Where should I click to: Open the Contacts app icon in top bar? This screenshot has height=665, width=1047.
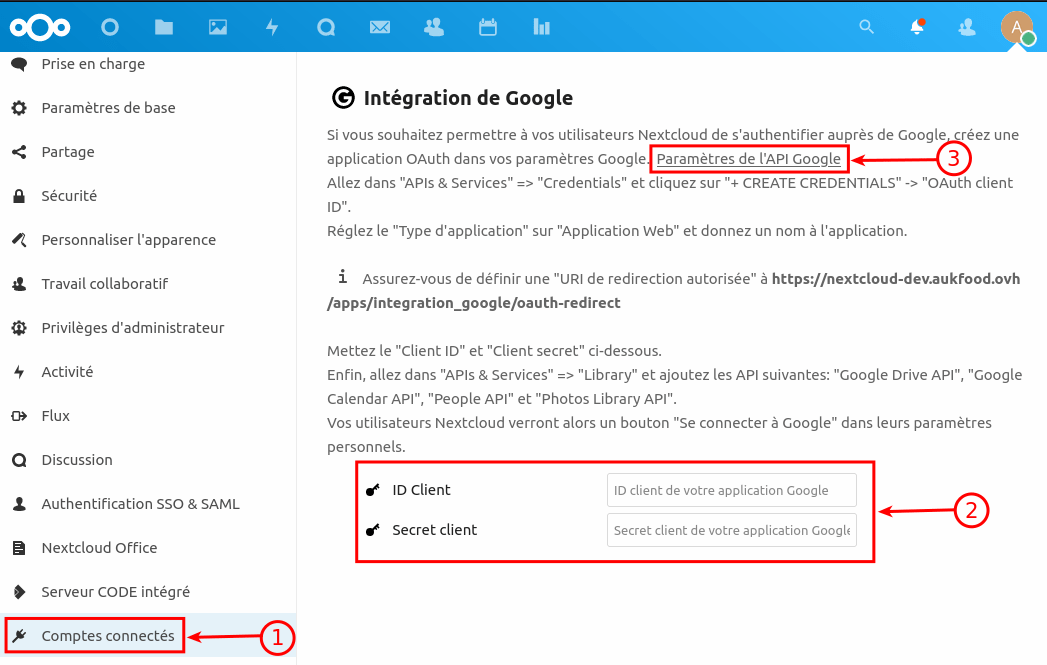click(x=434, y=27)
